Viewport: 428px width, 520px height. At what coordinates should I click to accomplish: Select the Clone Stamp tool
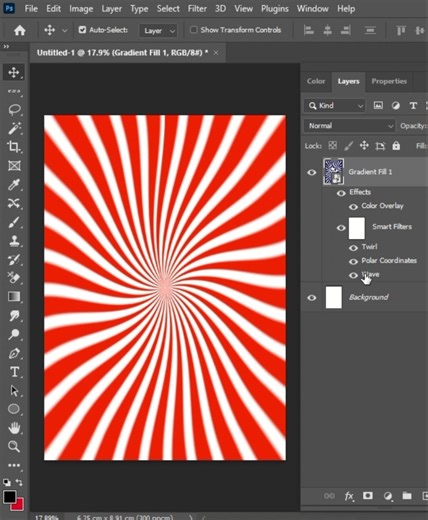click(x=14, y=241)
